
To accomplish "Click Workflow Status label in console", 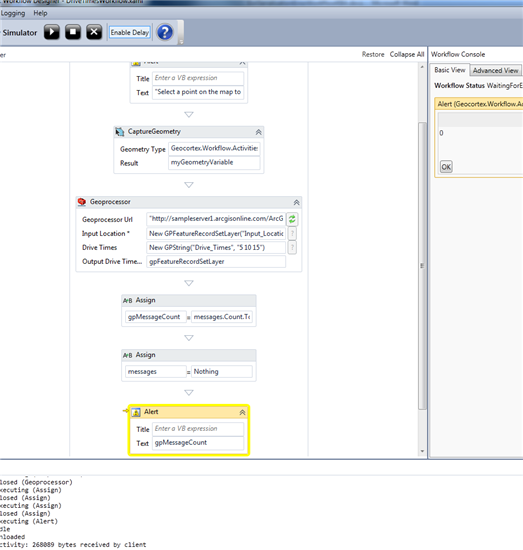I will click(x=460, y=86).
